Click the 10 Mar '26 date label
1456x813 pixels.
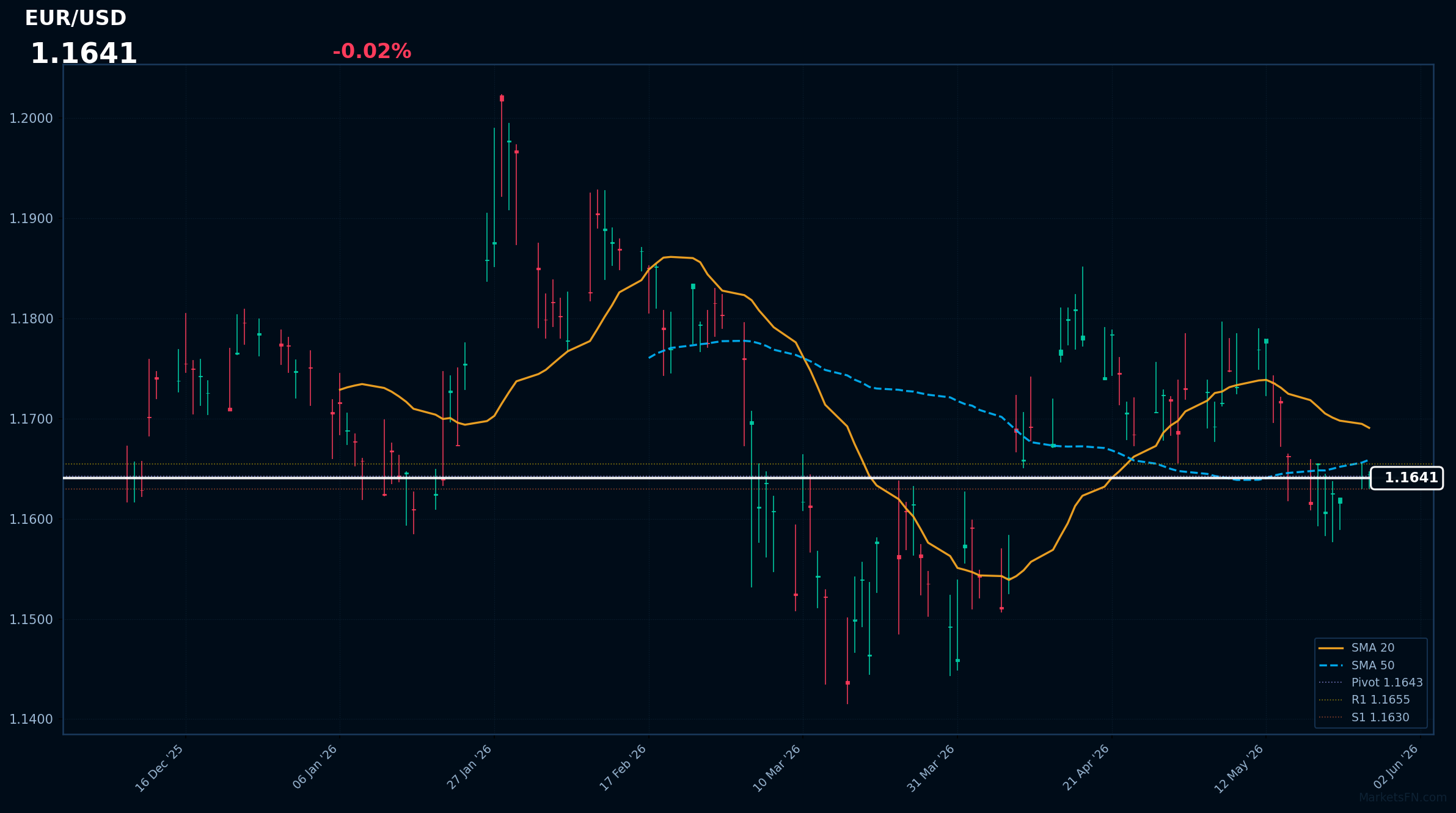[777, 768]
